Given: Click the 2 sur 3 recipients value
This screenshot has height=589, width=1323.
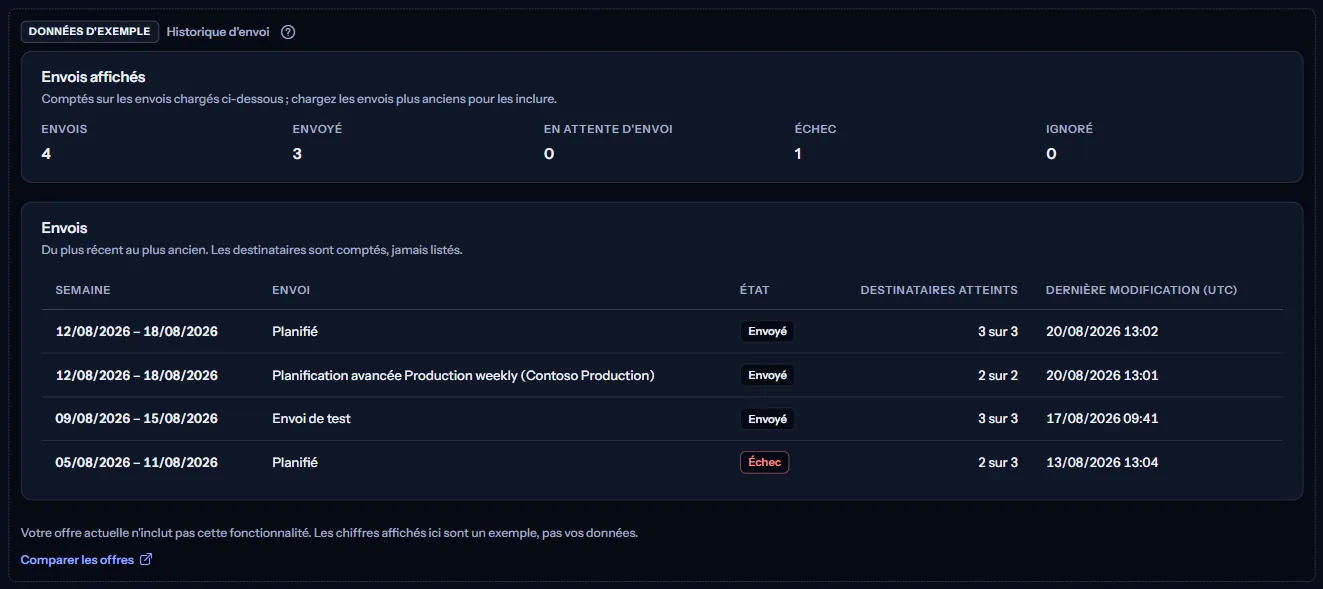Looking at the screenshot, I should tap(998, 462).
